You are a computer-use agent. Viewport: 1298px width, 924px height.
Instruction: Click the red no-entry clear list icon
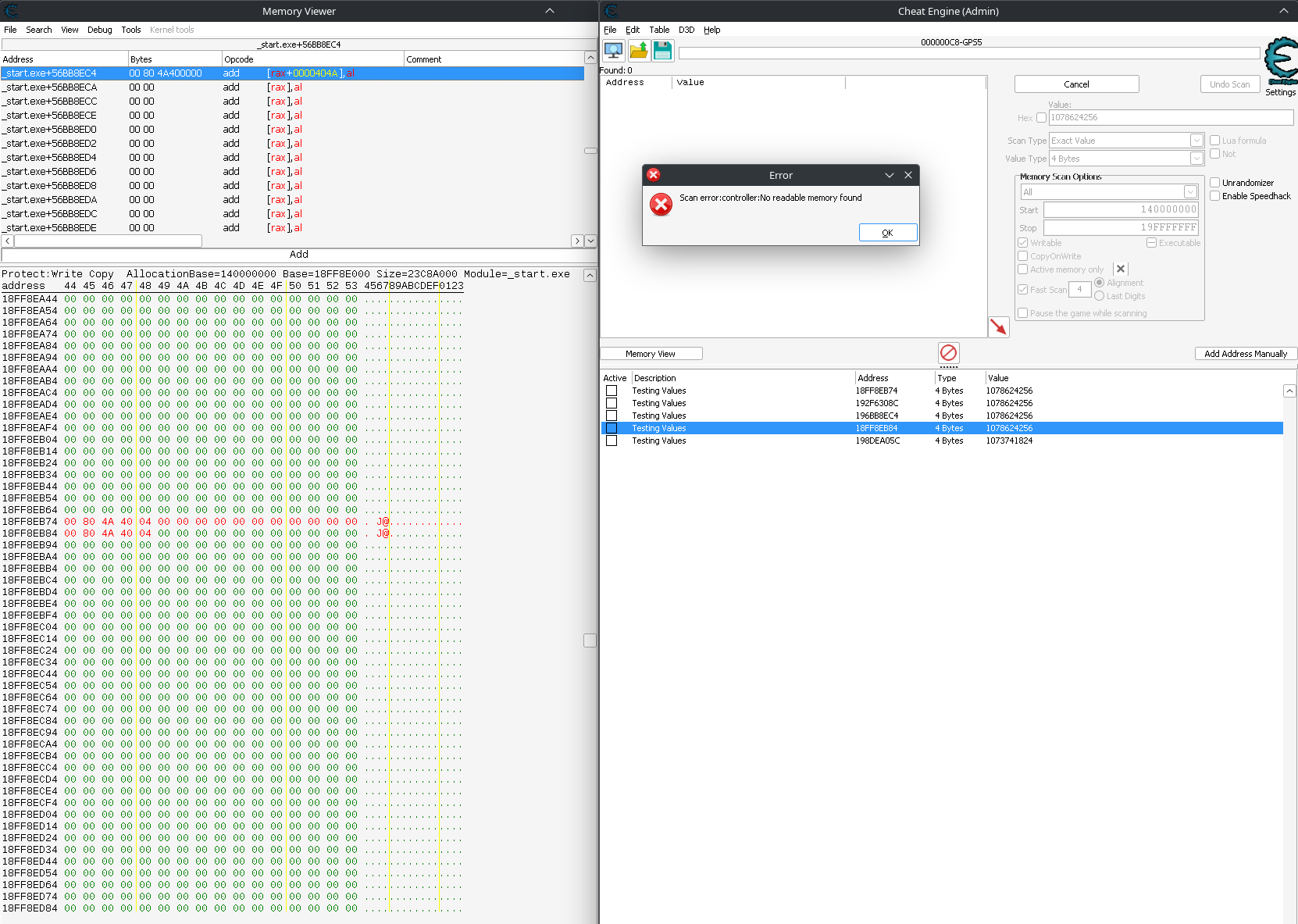[x=948, y=353]
